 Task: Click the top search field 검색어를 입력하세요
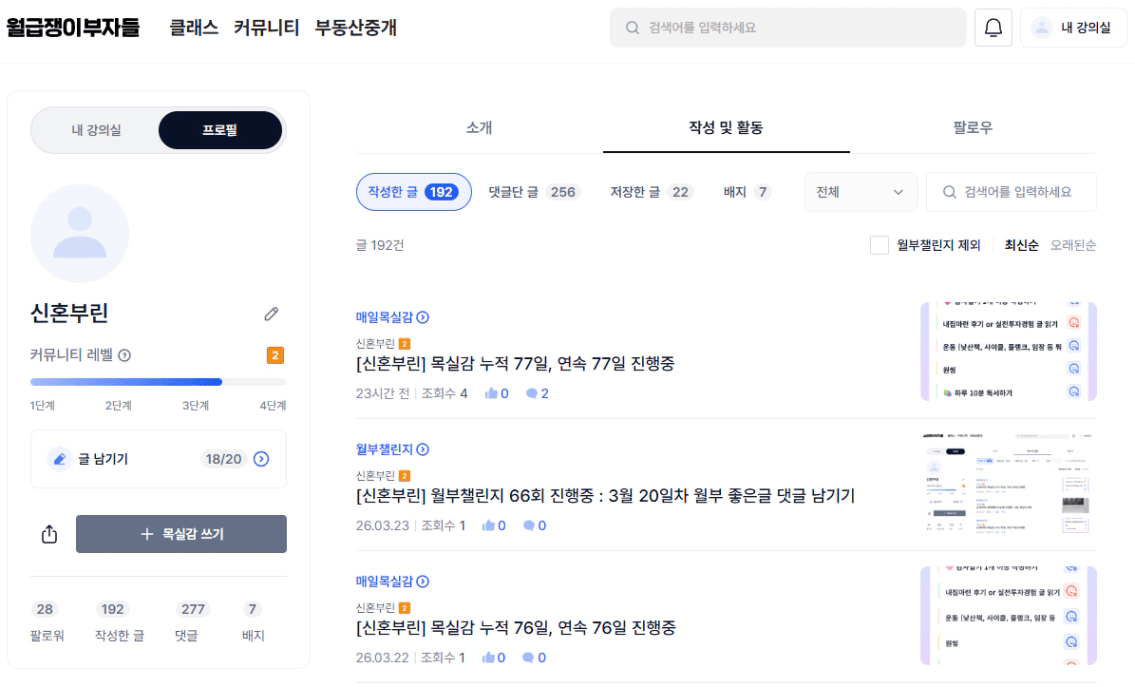pos(788,28)
